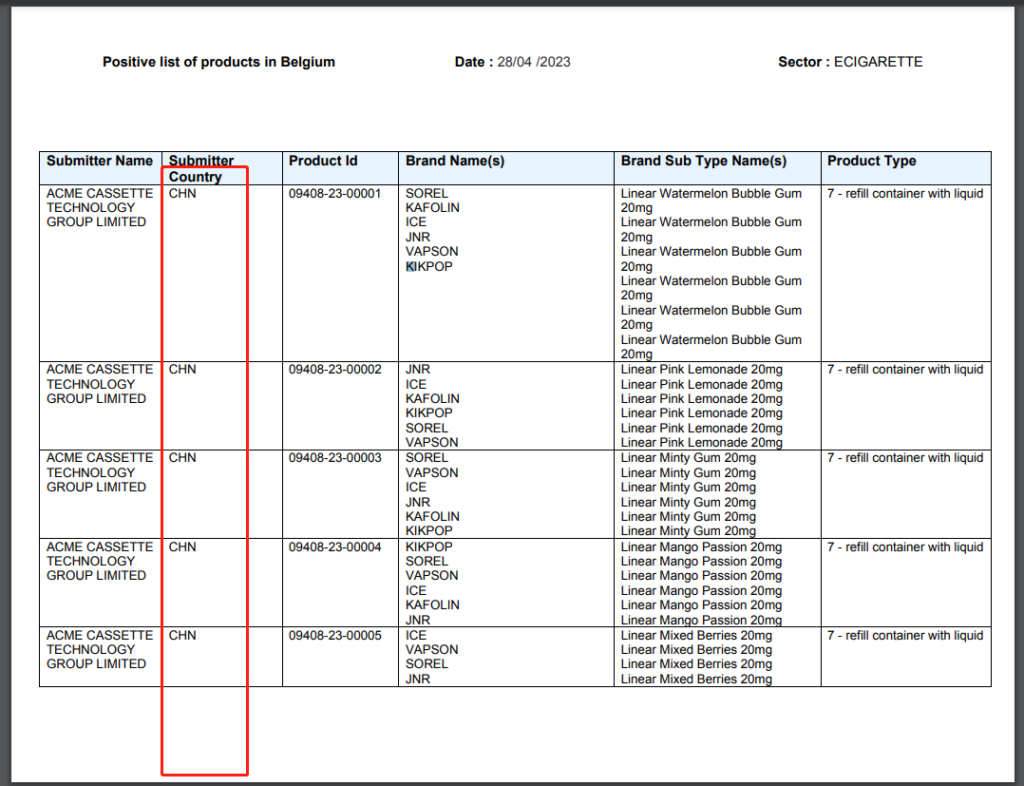Select the ECIGARETTE sector value

tap(878, 62)
